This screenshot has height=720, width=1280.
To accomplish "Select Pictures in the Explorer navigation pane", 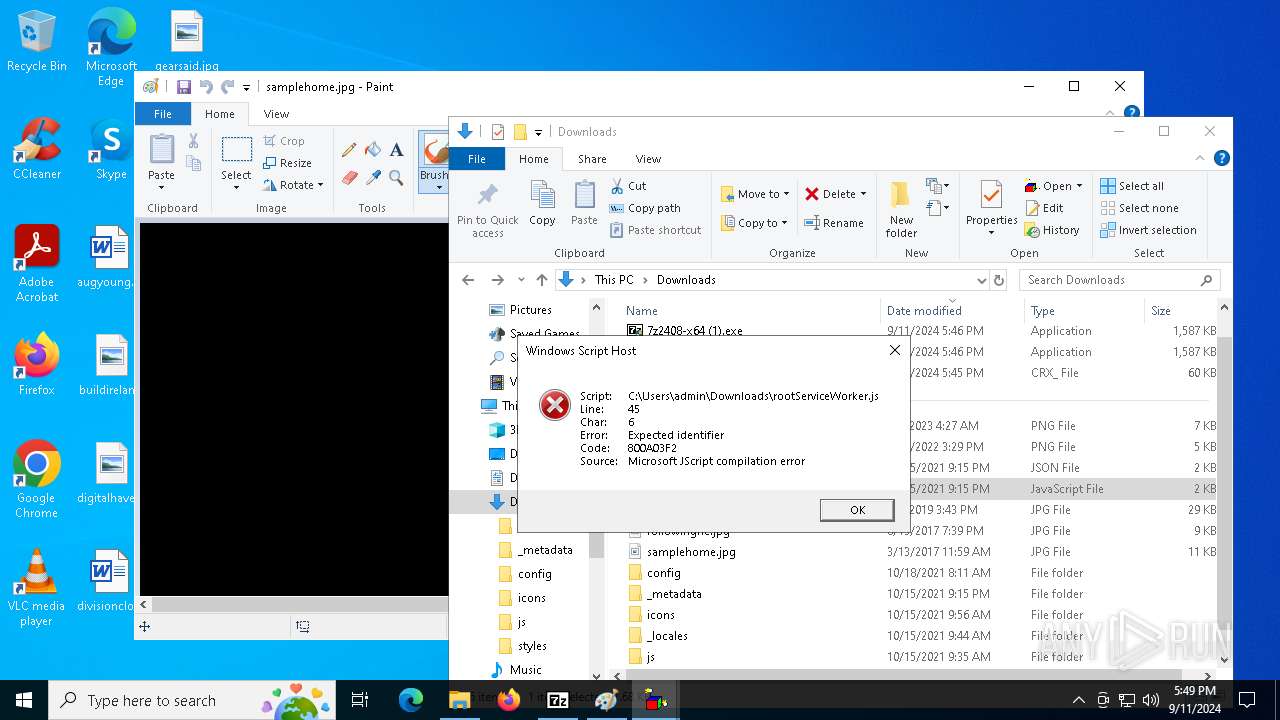I will click(530, 310).
